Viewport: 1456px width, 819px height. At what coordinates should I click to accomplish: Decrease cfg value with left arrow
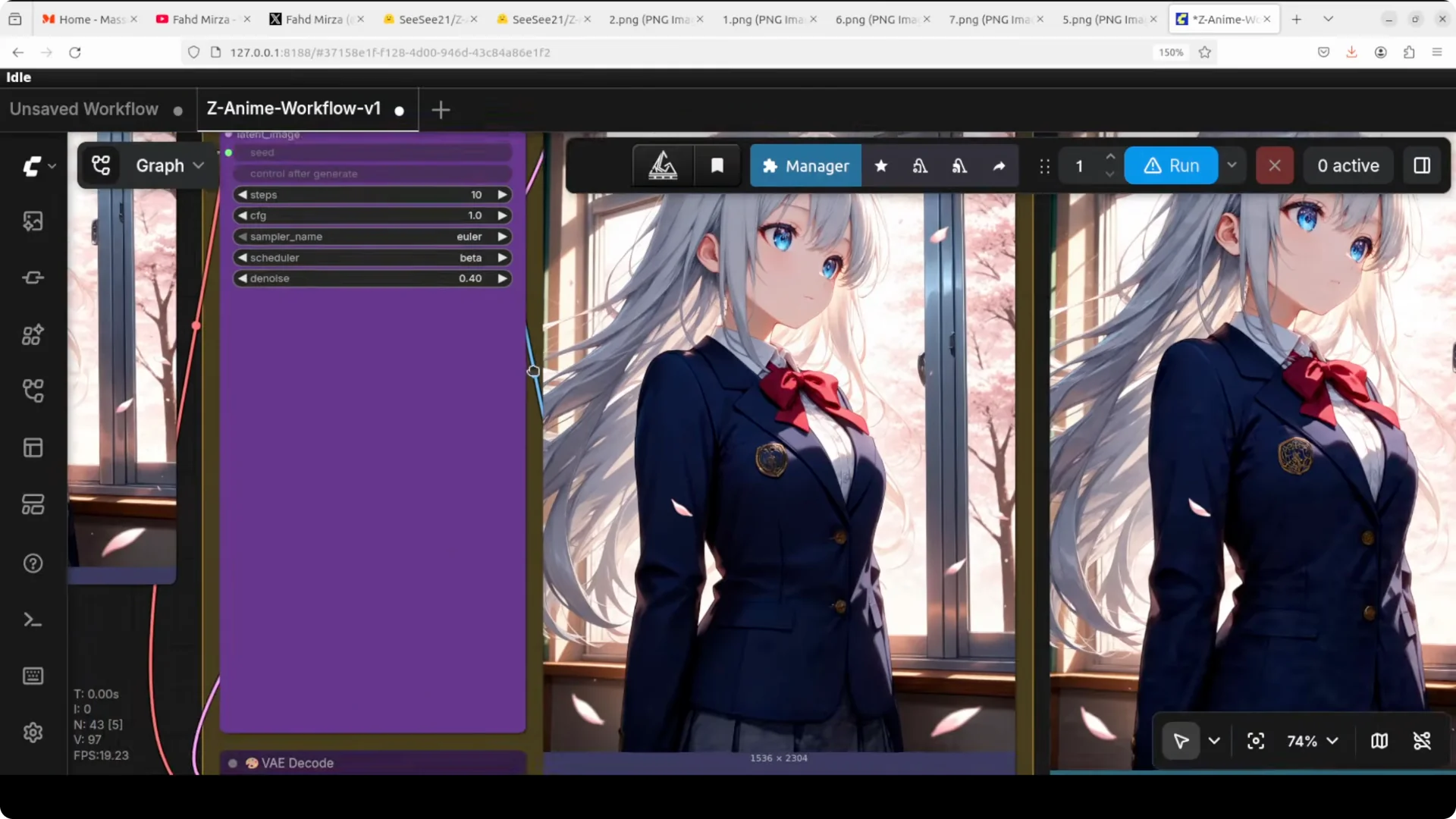pyautogui.click(x=242, y=215)
